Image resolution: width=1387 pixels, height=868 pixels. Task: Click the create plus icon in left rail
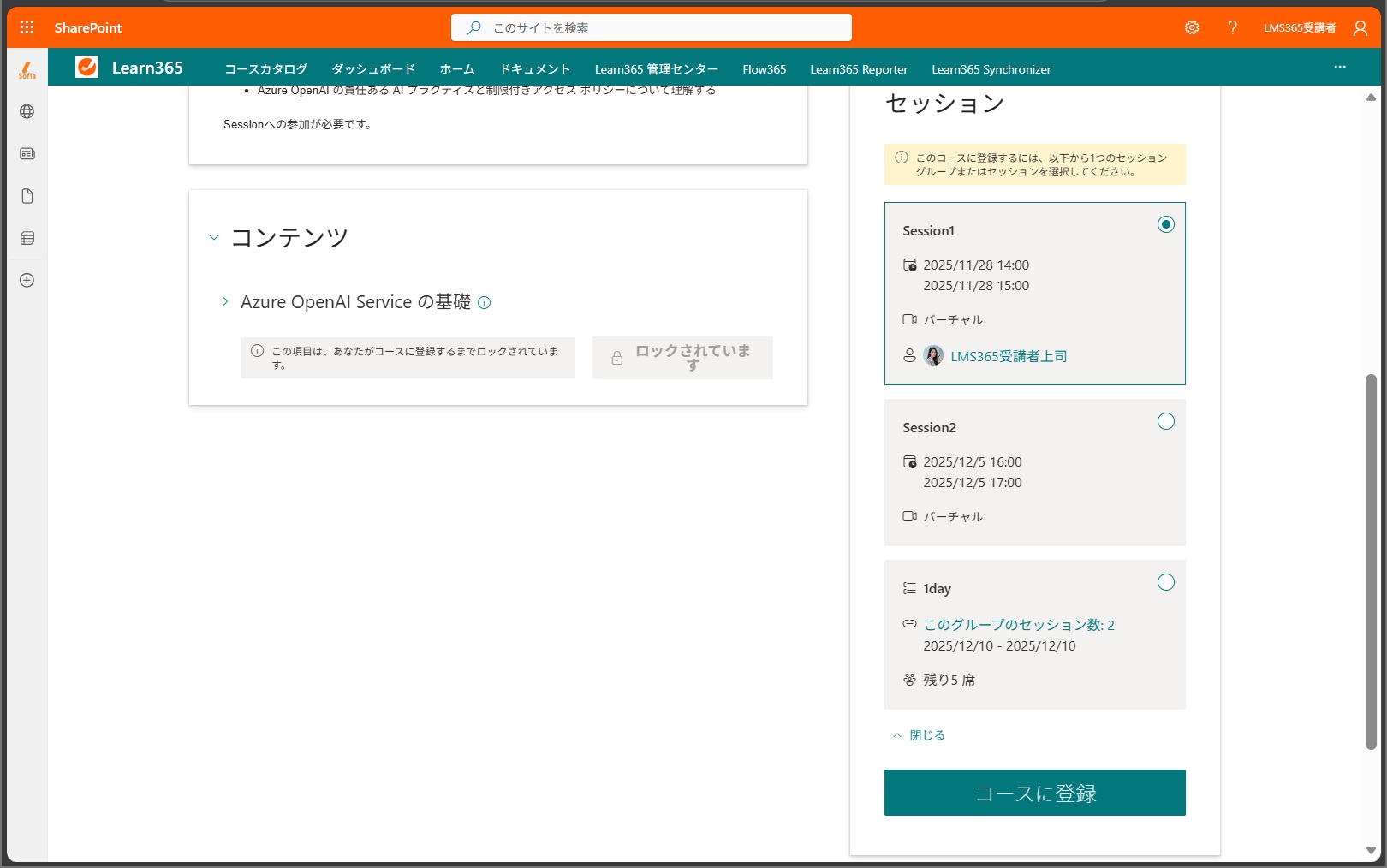[27, 280]
